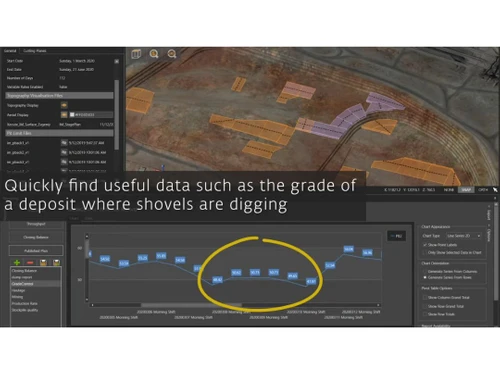Click the green plus add report icon
Viewport: 500px width, 375px height.
coord(17,263)
